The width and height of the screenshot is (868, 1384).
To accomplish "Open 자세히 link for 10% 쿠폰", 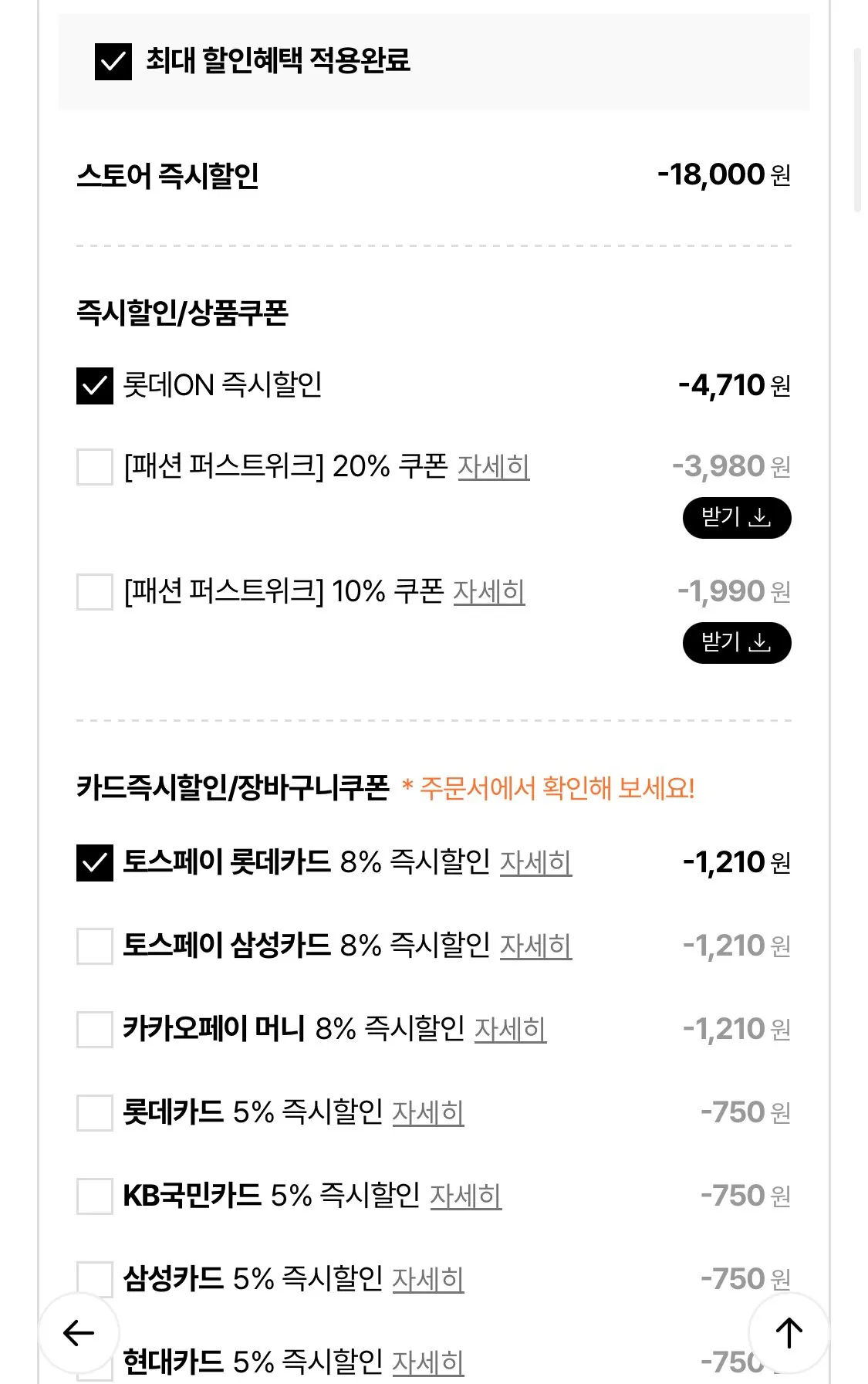I will [x=488, y=592].
